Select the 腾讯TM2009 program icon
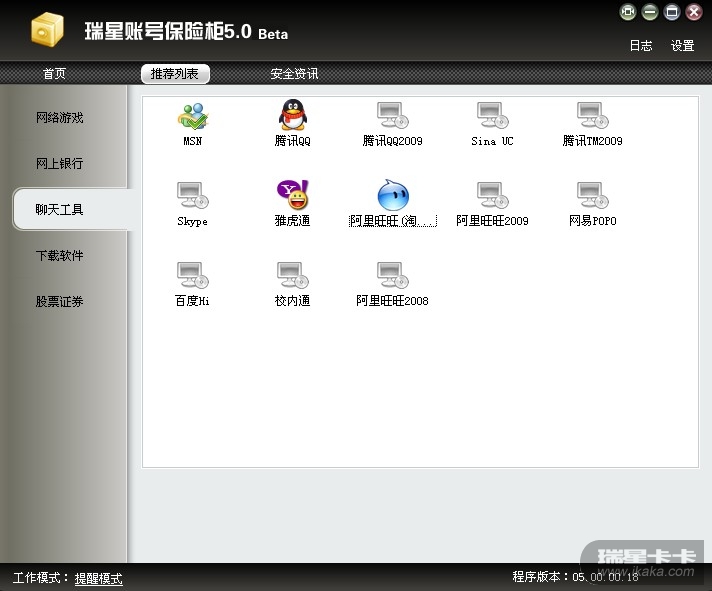This screenshot has width=712, height=591. click(x=593, y=115)
